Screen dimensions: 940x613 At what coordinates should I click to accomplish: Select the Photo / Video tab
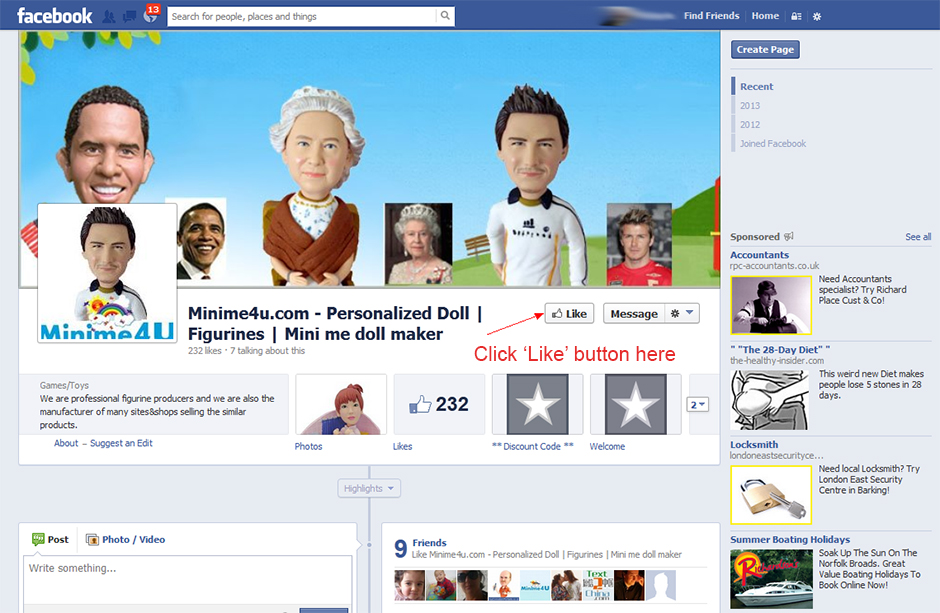[125, 539]
